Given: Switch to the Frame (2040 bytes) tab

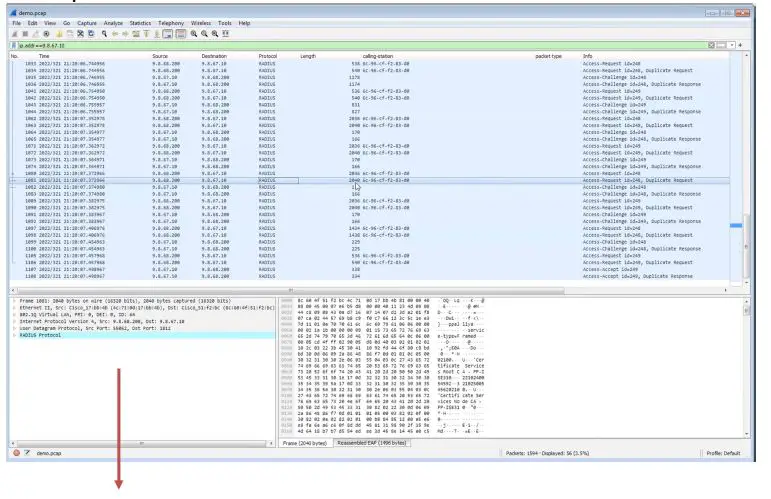Looking at the screenshot, I should click(304, 443).
